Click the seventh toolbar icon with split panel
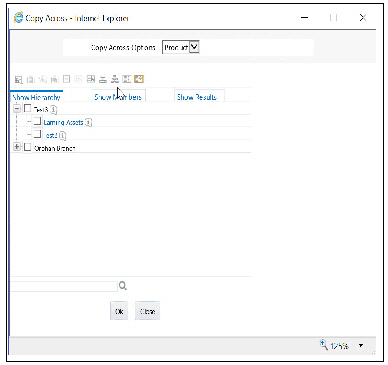This screenshot has height=365, width=388. tap(91, 79)
